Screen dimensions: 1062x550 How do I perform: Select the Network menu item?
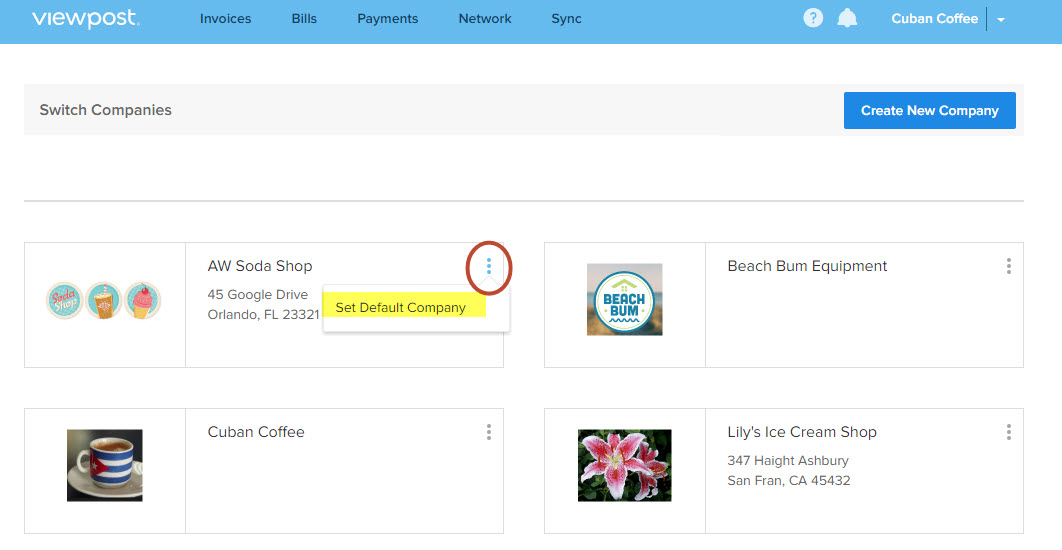485,19
